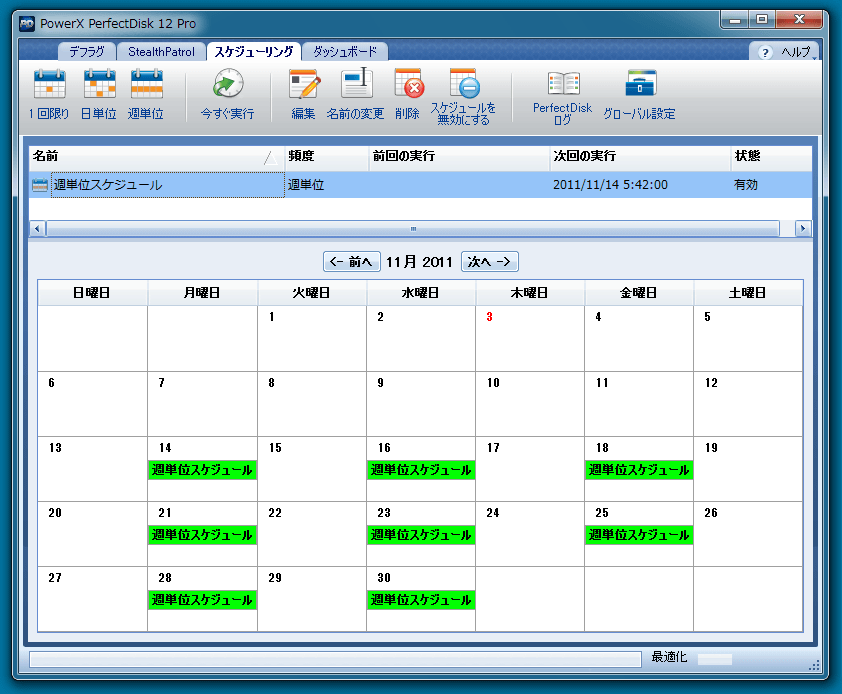The image size is (842, 694).
Task: Click the 最適化 status bar label
Action: 669,657
